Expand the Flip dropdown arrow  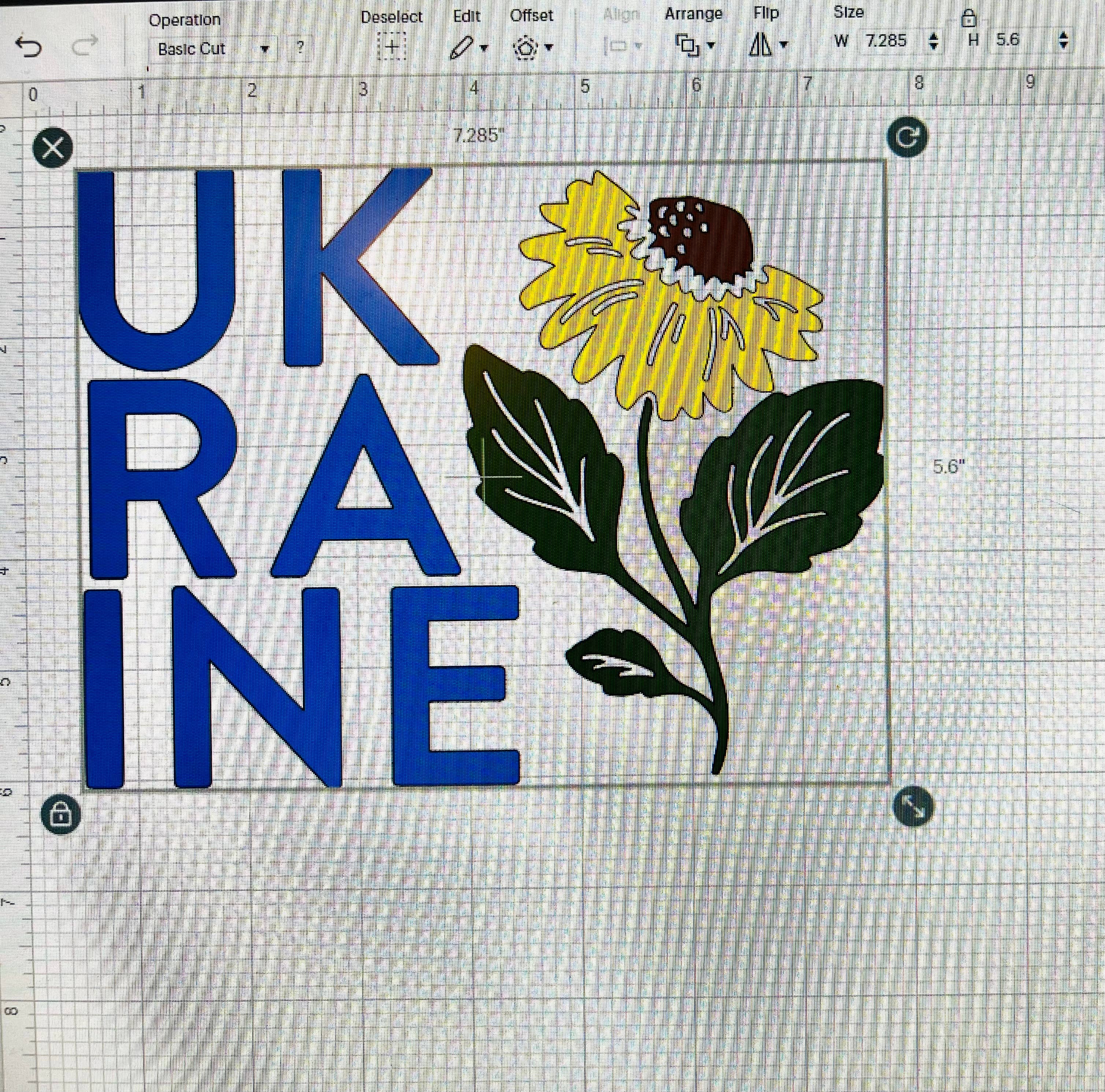[783, 44]
